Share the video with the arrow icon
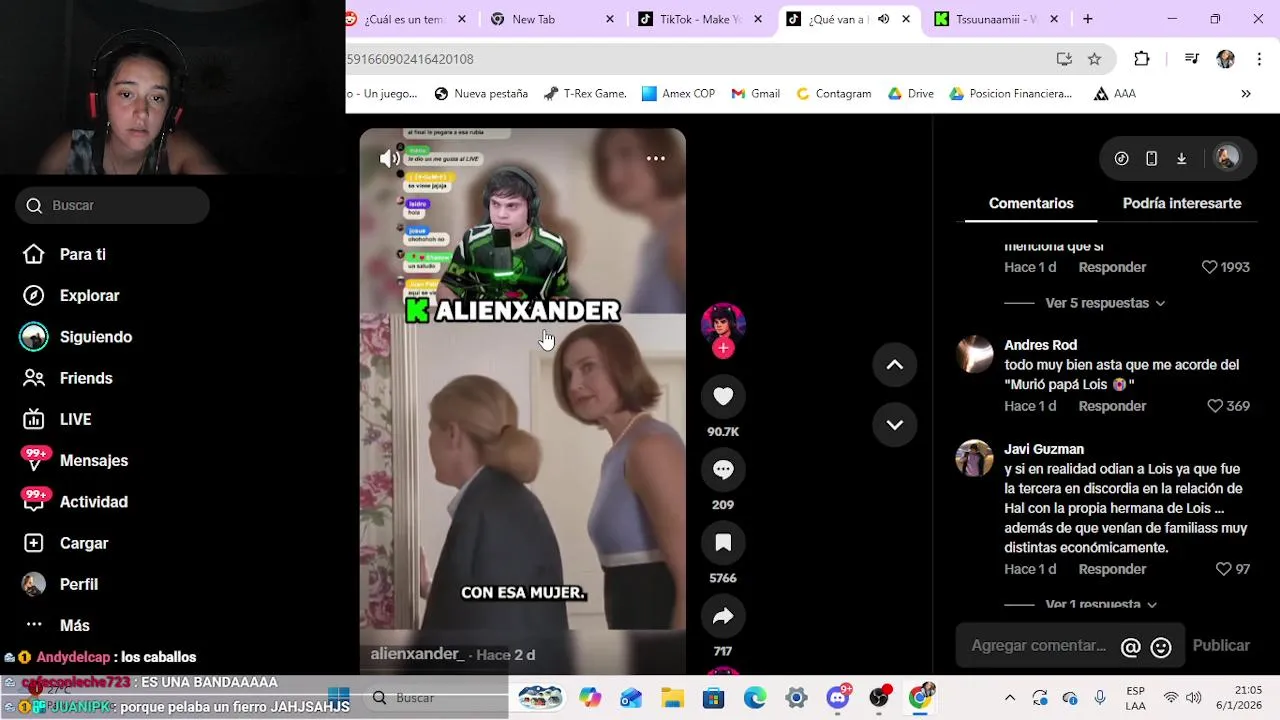 [723, 617]
